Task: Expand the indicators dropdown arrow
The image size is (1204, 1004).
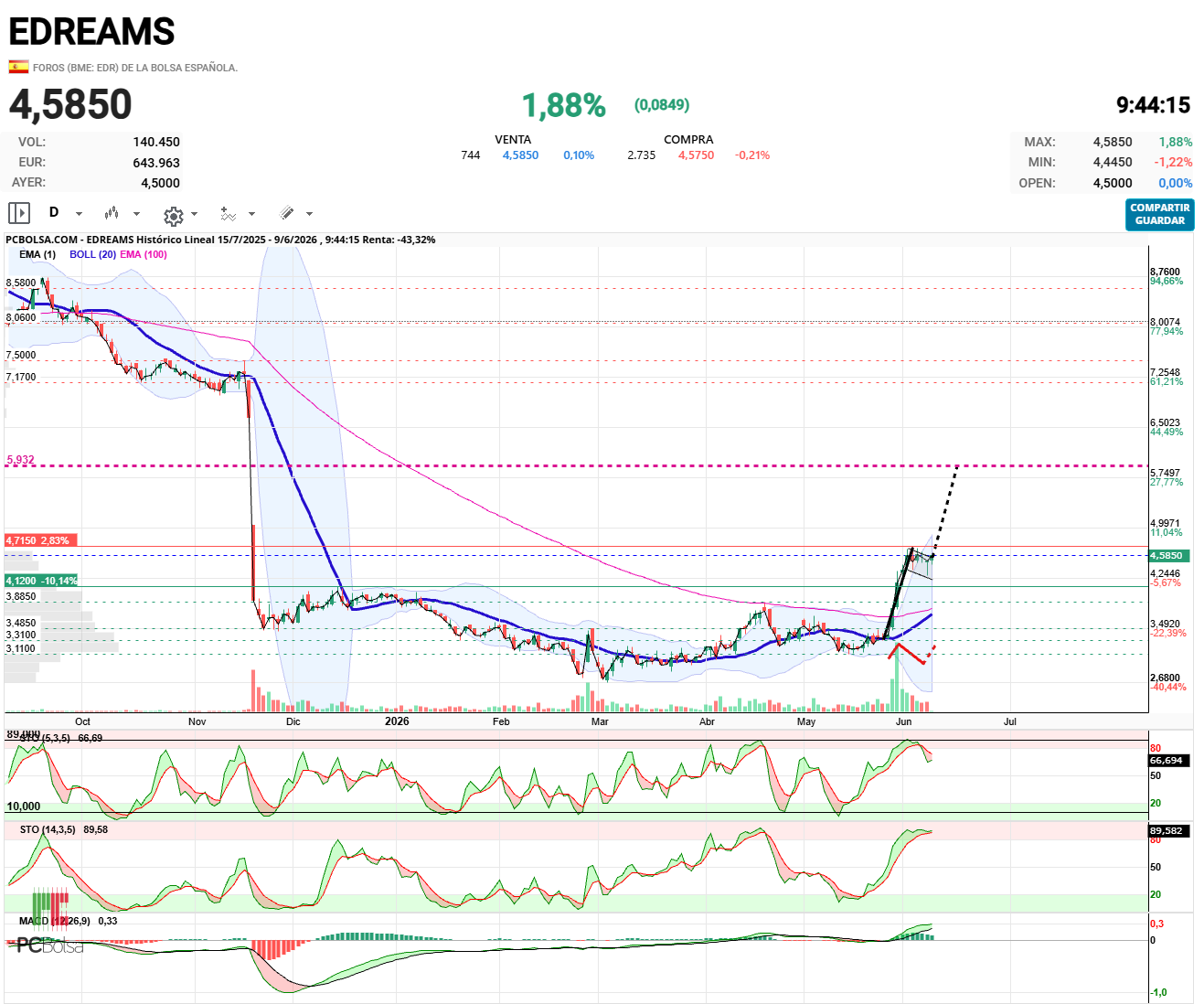Action: [x=251, y=214]
